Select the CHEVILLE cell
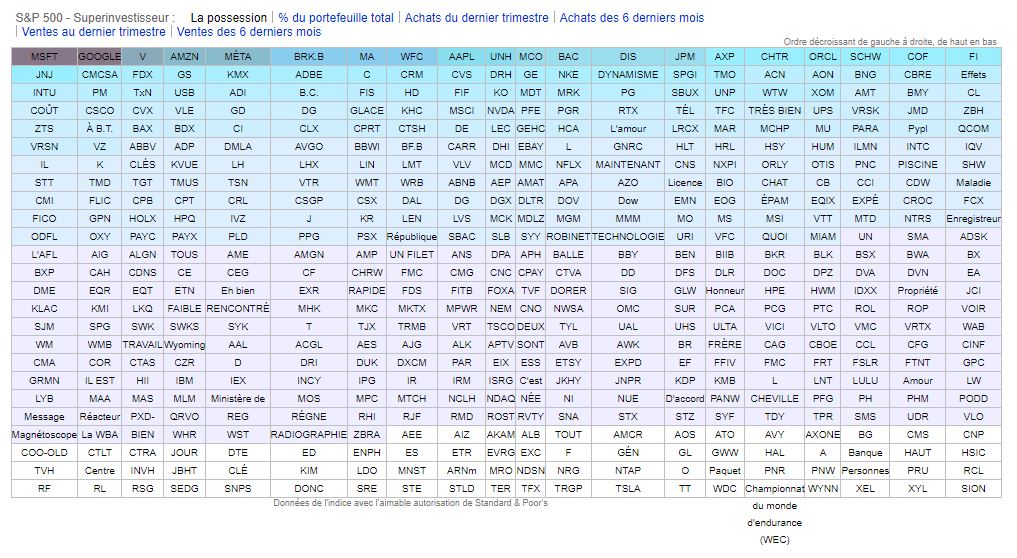The image size is (1017, 558). pyautogui.click(x=774, y=399)
